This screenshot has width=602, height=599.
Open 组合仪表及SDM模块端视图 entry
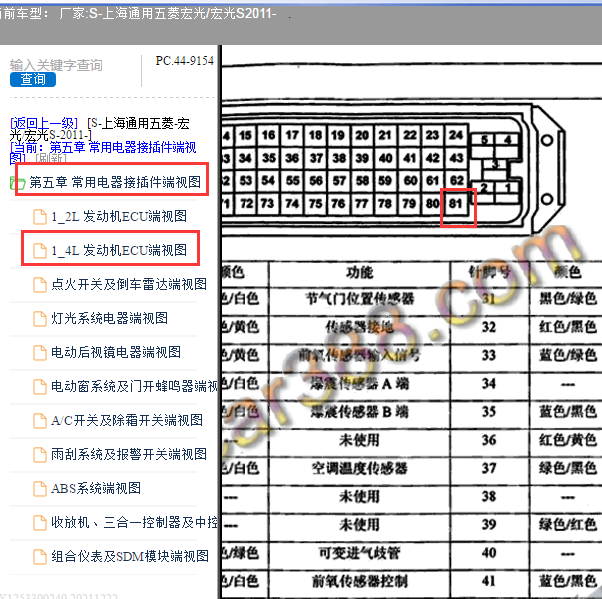click(x=130, y=556)
